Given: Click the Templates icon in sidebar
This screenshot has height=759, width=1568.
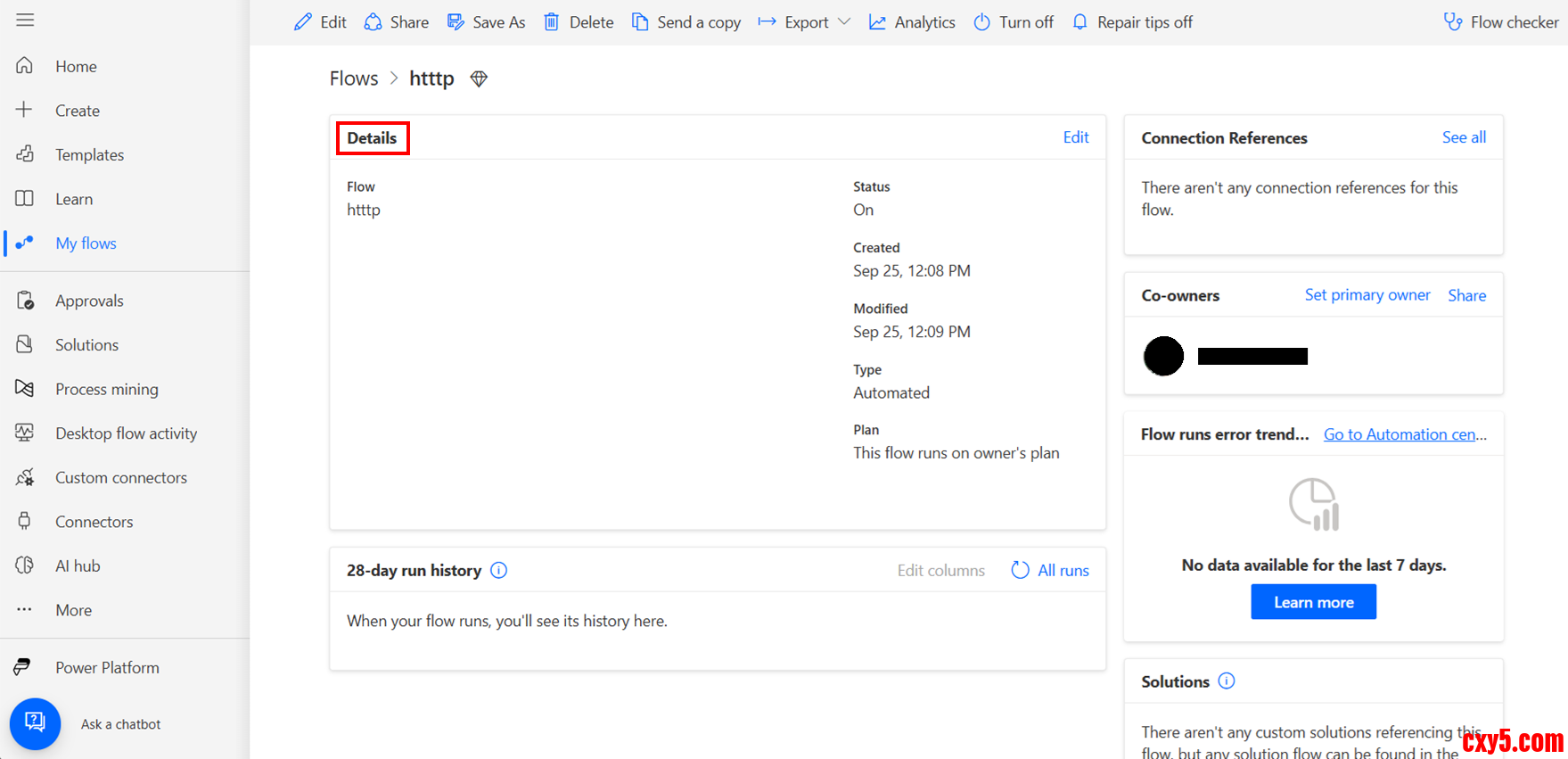Looking at the screenshot, I should (x=25, y=153).
